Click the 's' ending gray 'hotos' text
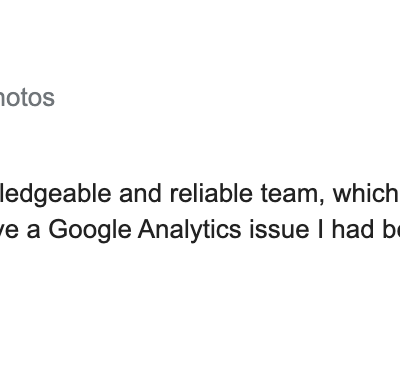This screenshot has height=386, width=400. (48, 99)
